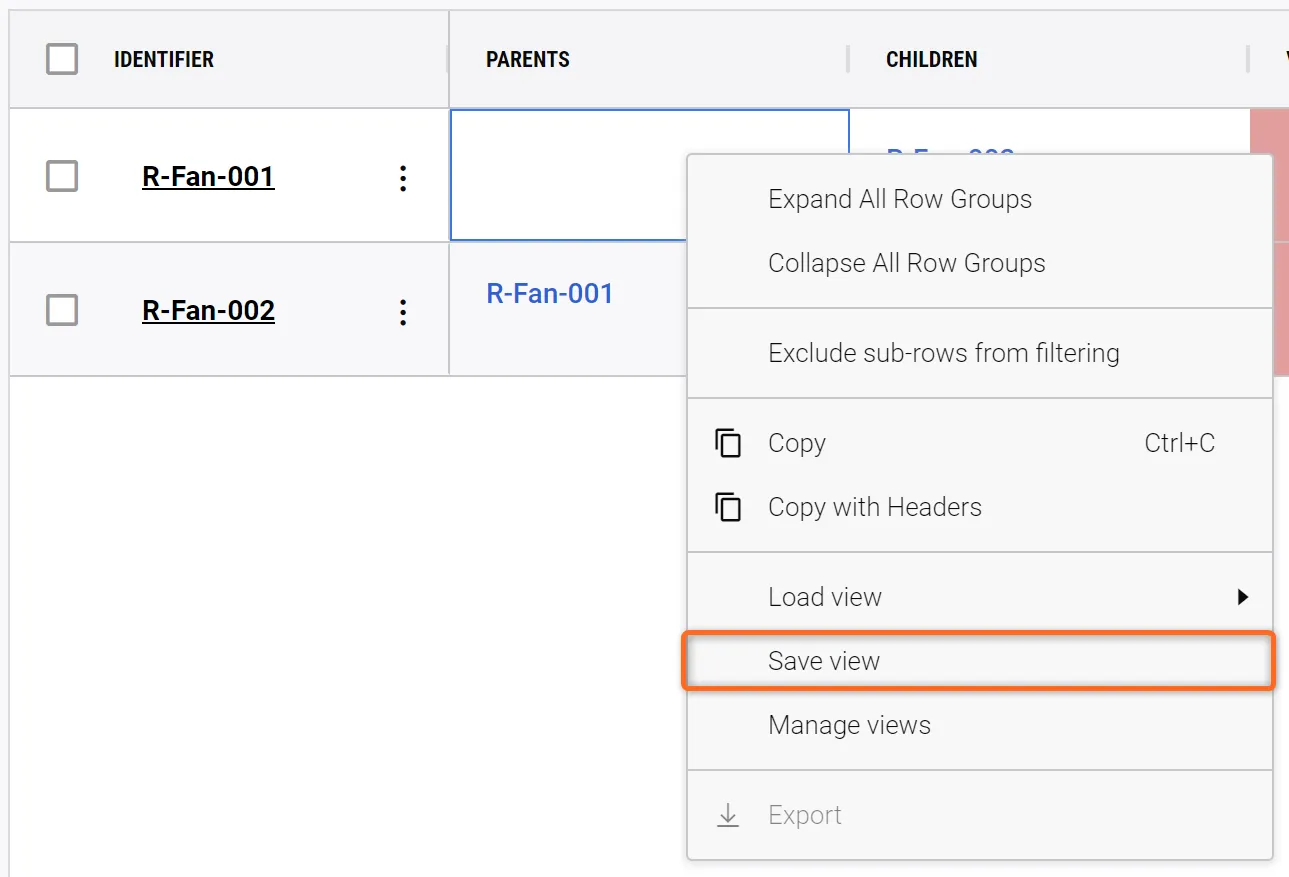1289x877 pixels.
Task: Open the R-Fan-001 identifier link
Action: [x=208, y=177]
